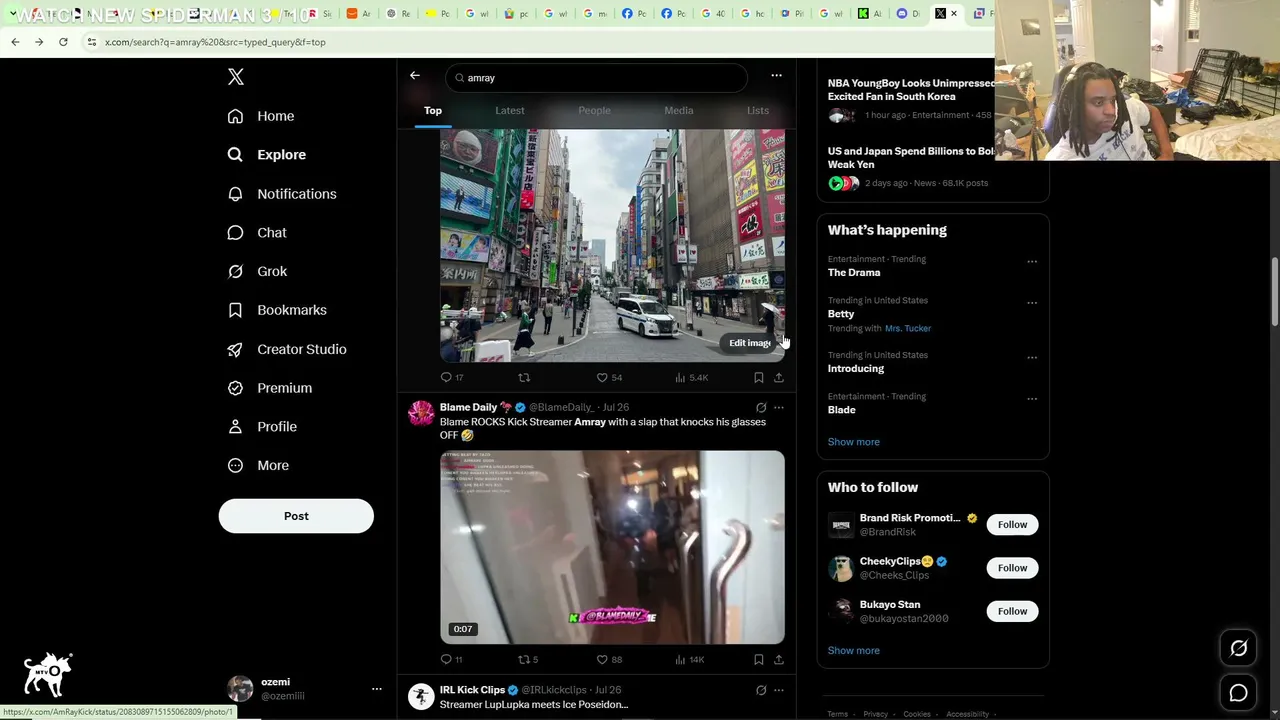View analytics showing 14K views

click(690, 660)
